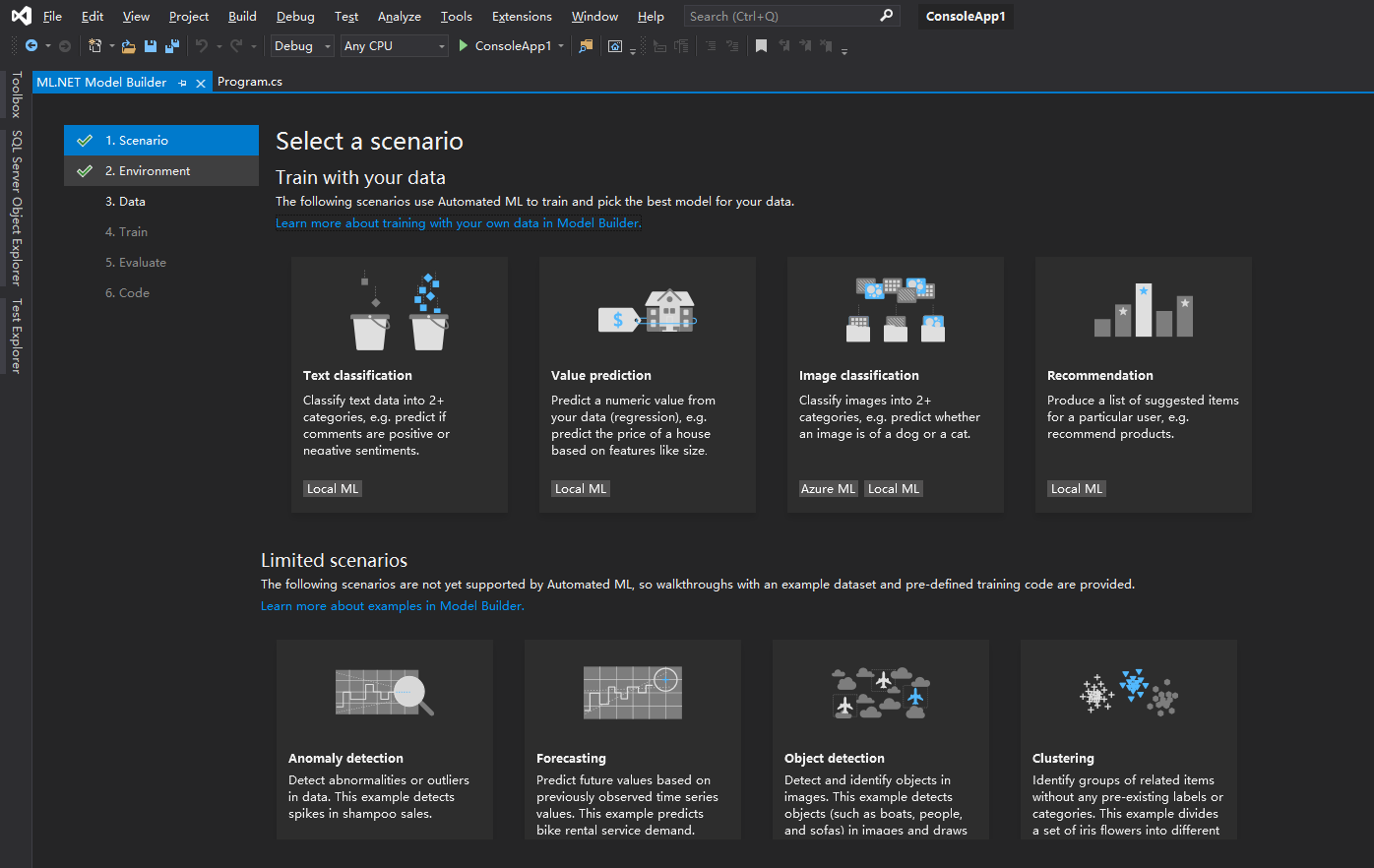Open the Project menu
1374x868 pixels.
(x=188, y=16)
